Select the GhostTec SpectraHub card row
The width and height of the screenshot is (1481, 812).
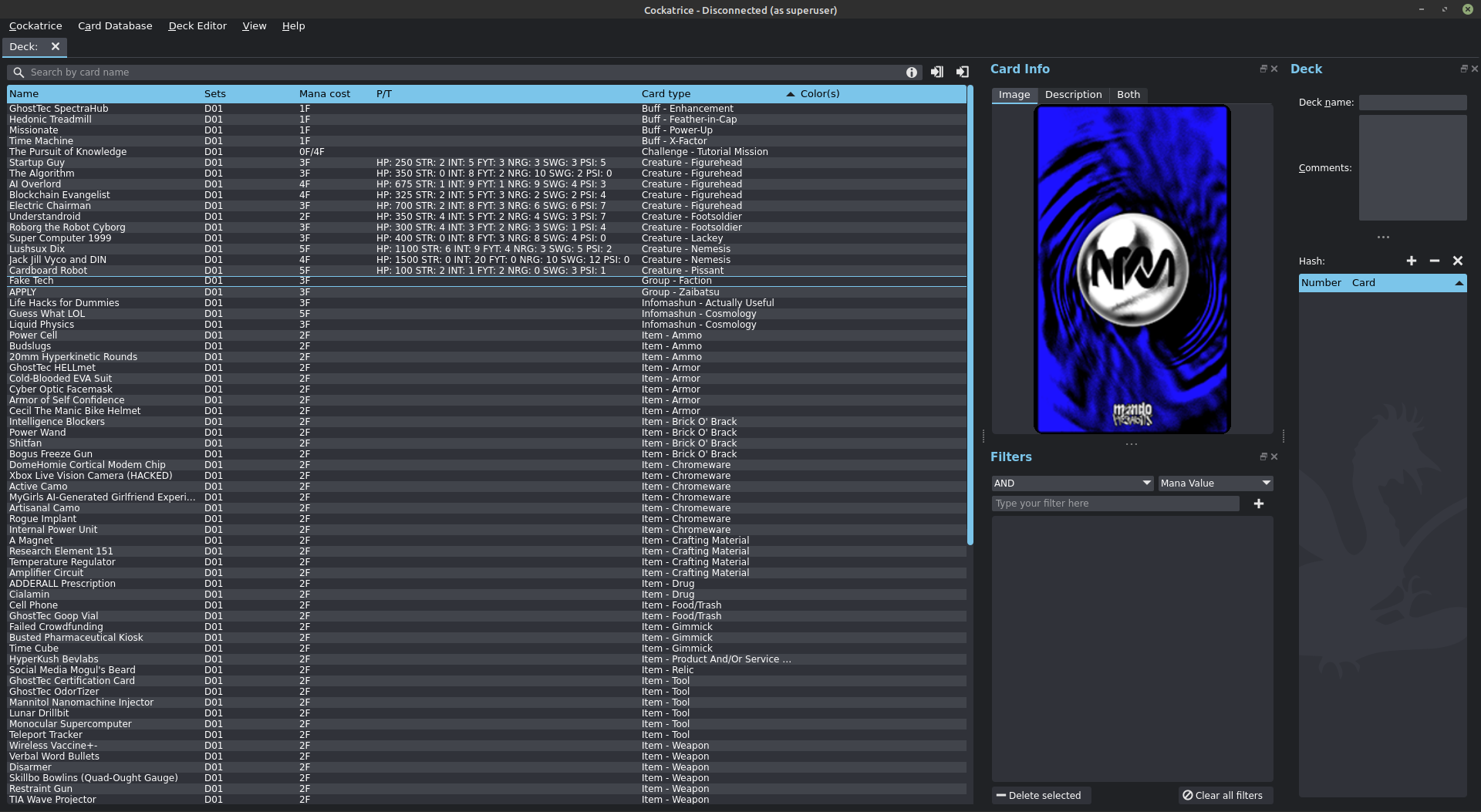(x=486, y=109)
